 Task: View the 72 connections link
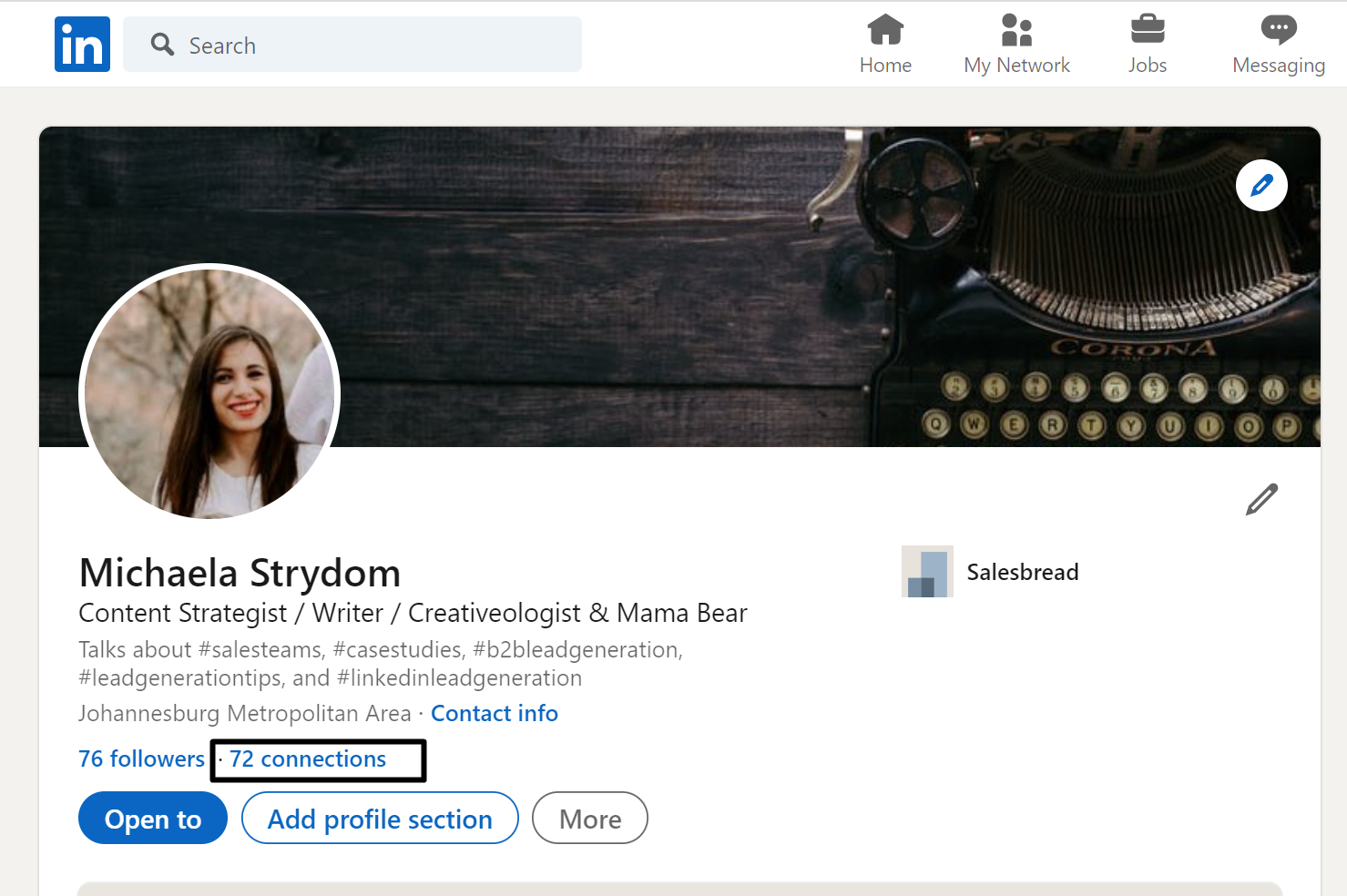(308, 759)
